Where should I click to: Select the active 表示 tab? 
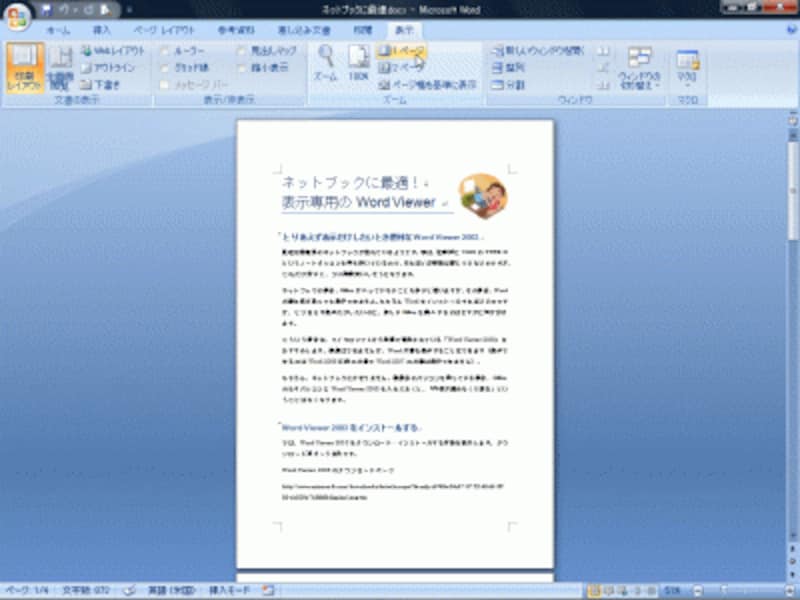(x=404, y=30)
